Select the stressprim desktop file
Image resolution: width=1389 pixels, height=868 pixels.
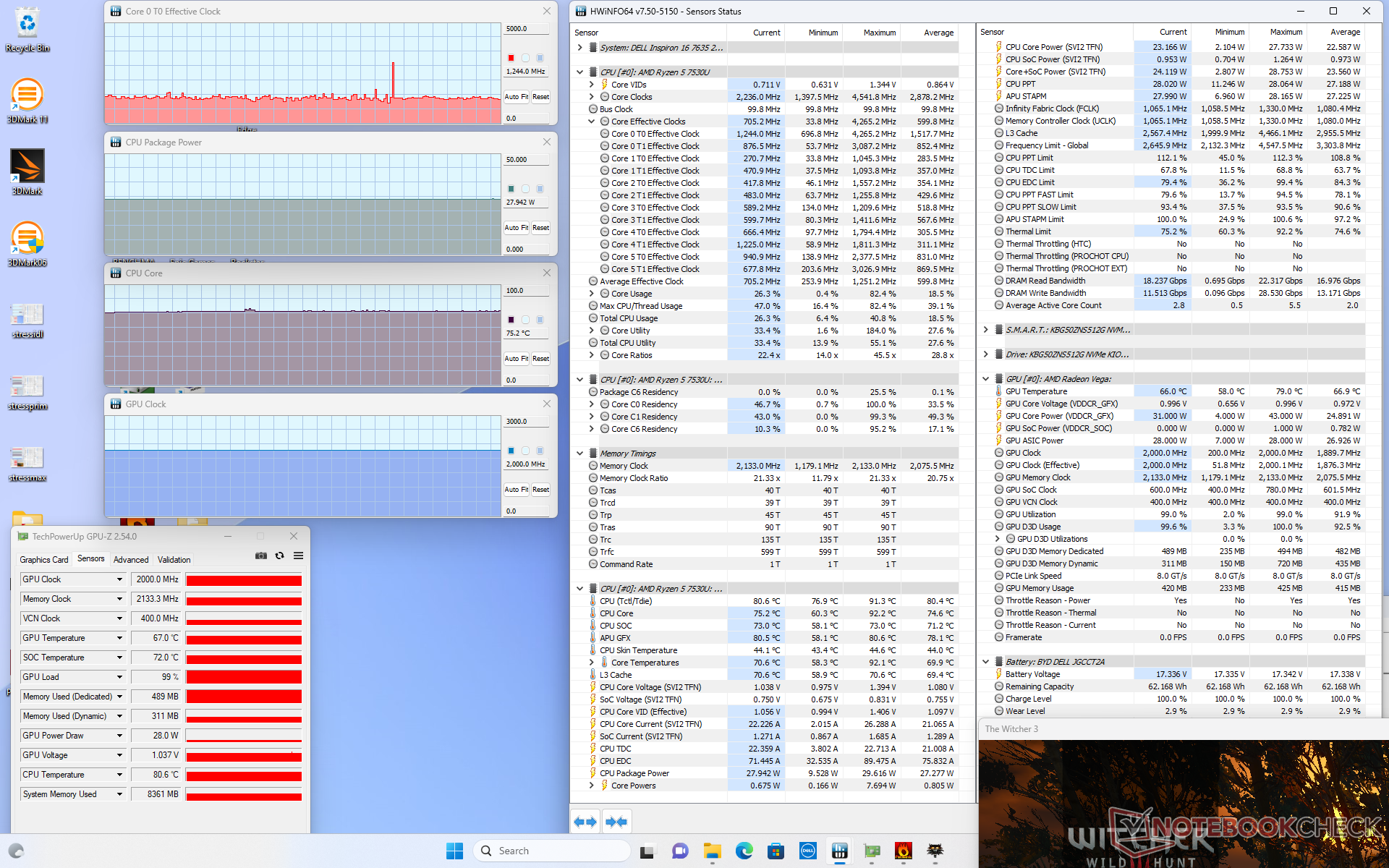(27, 392)
